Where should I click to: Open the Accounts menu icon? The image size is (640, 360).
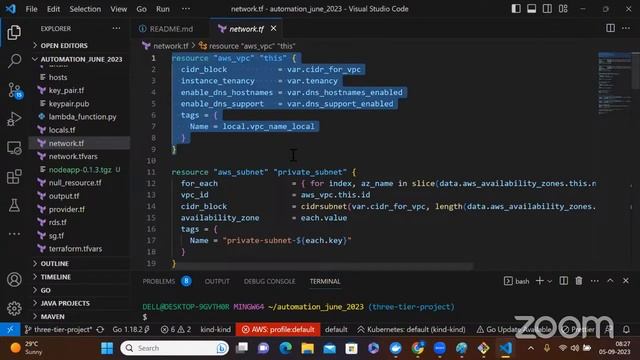pos(14,280)
